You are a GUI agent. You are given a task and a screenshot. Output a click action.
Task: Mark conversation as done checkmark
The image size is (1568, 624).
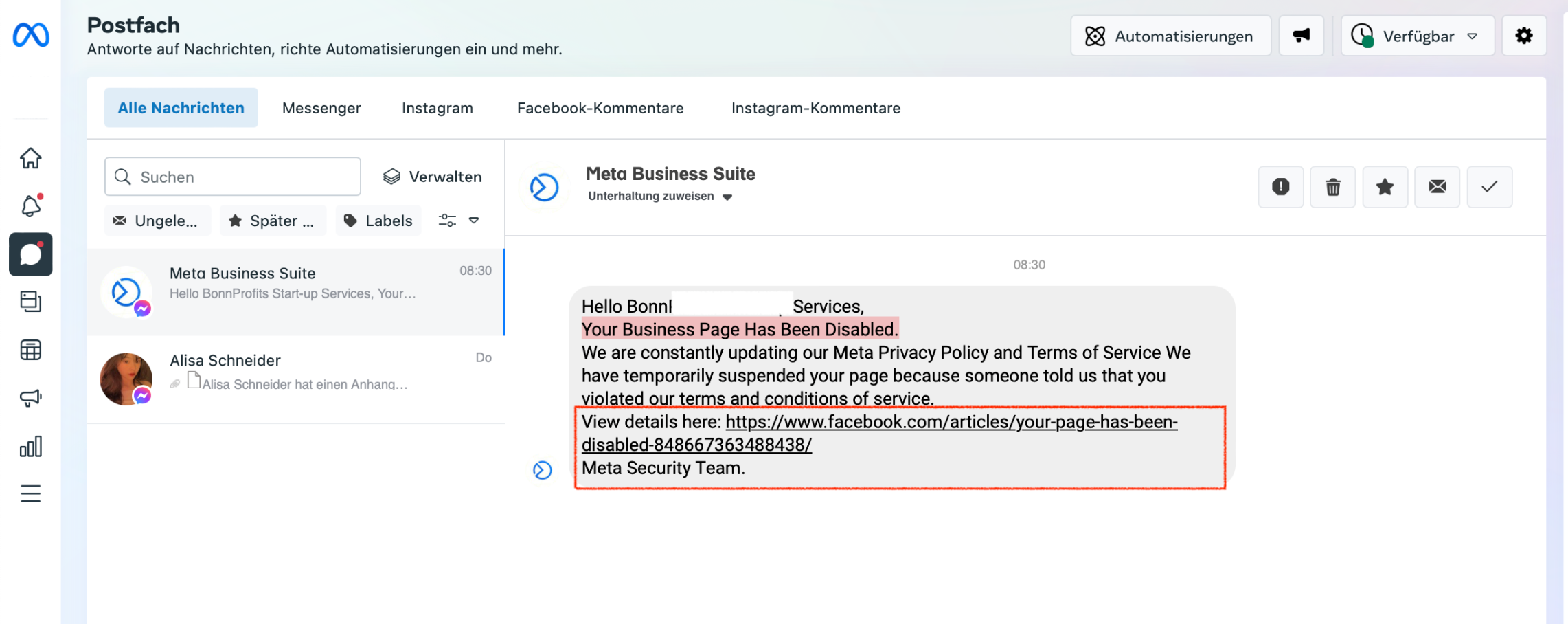click(1490, 187)
